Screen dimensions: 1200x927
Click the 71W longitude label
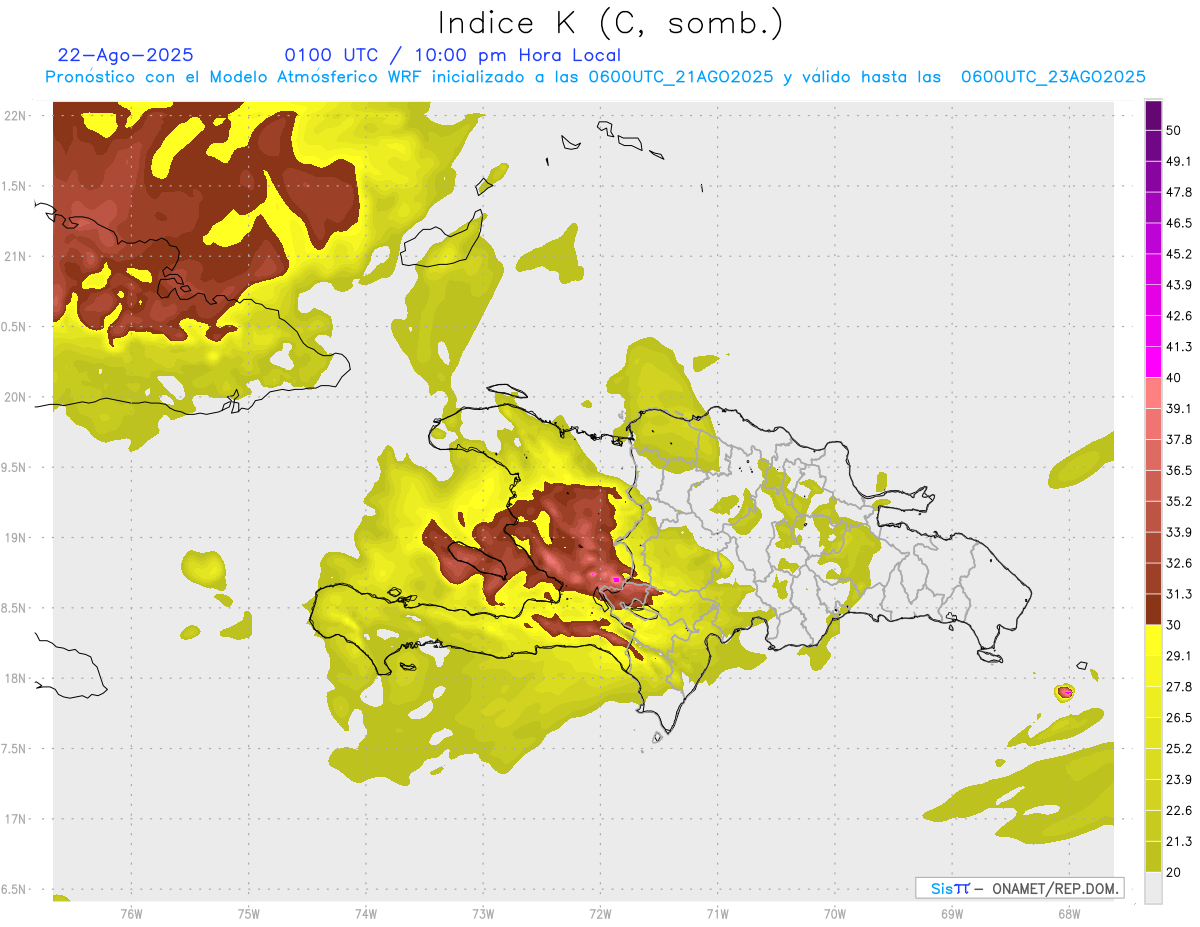[717, 913]
